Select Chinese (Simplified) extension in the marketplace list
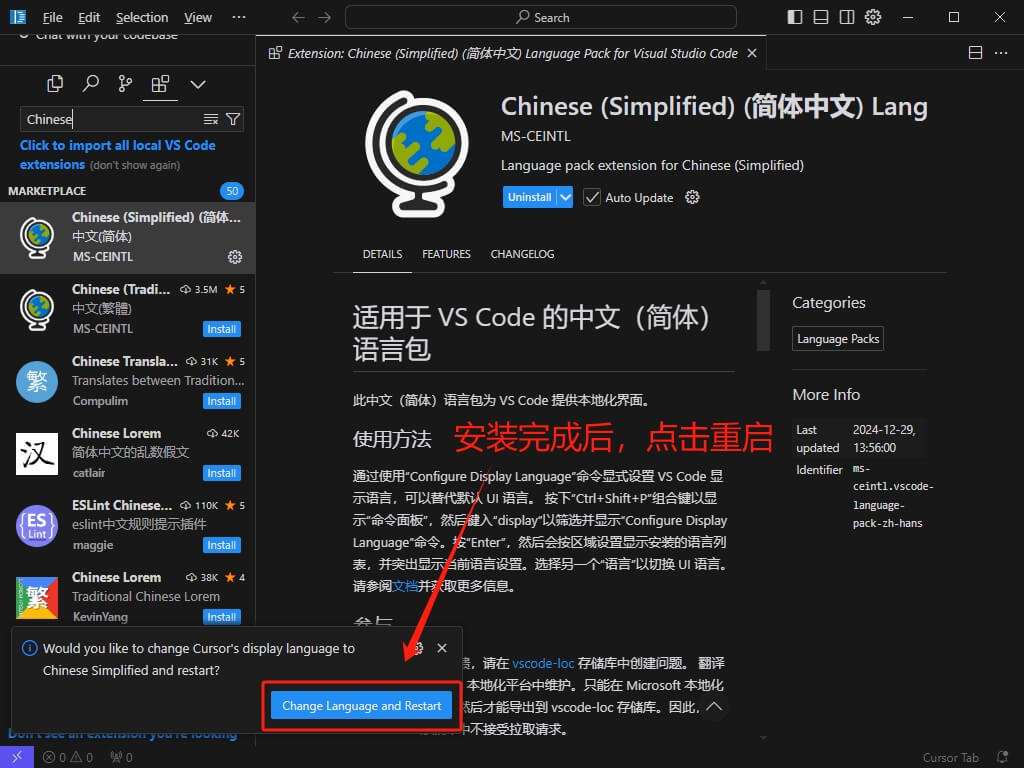This screenshot has height=768, width=1024. [127, 238]
